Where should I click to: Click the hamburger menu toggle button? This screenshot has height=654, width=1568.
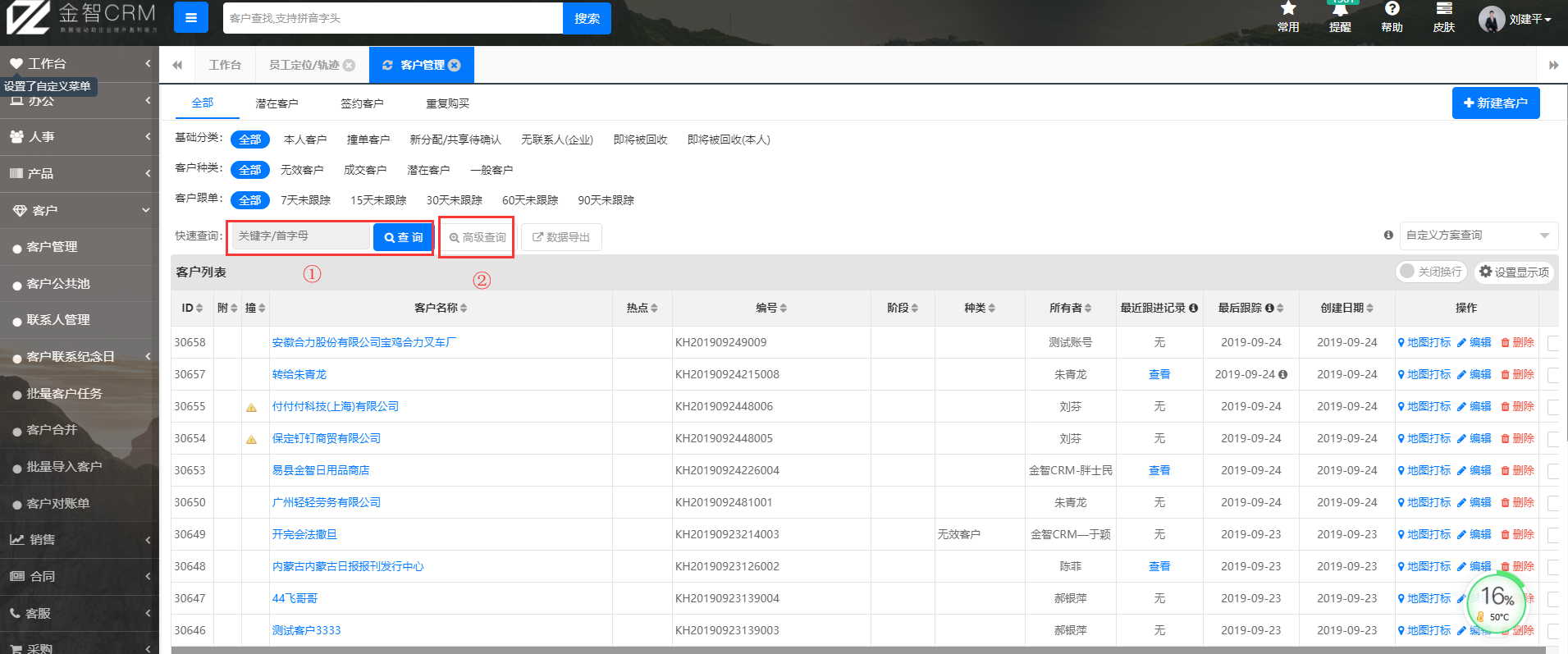pyautogui.click(x=190, y=17)
